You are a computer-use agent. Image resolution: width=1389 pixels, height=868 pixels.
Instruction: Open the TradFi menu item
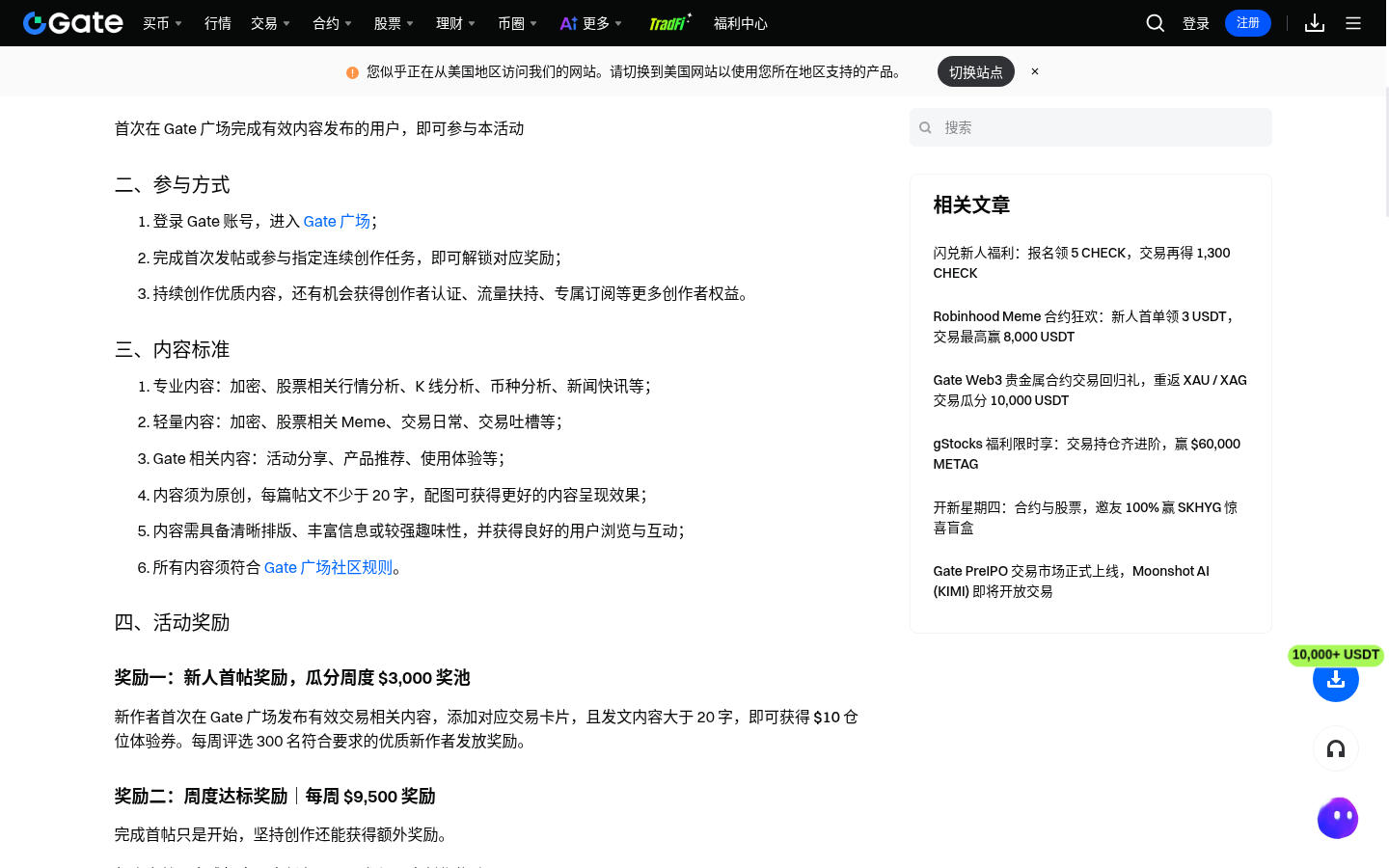[x=669, y=23]
